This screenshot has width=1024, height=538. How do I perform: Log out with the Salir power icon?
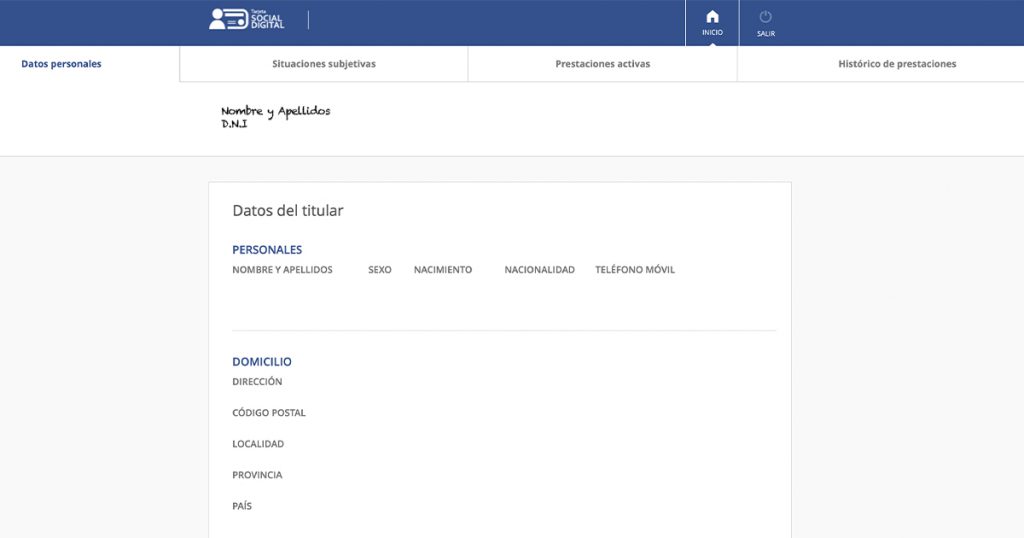765,23
